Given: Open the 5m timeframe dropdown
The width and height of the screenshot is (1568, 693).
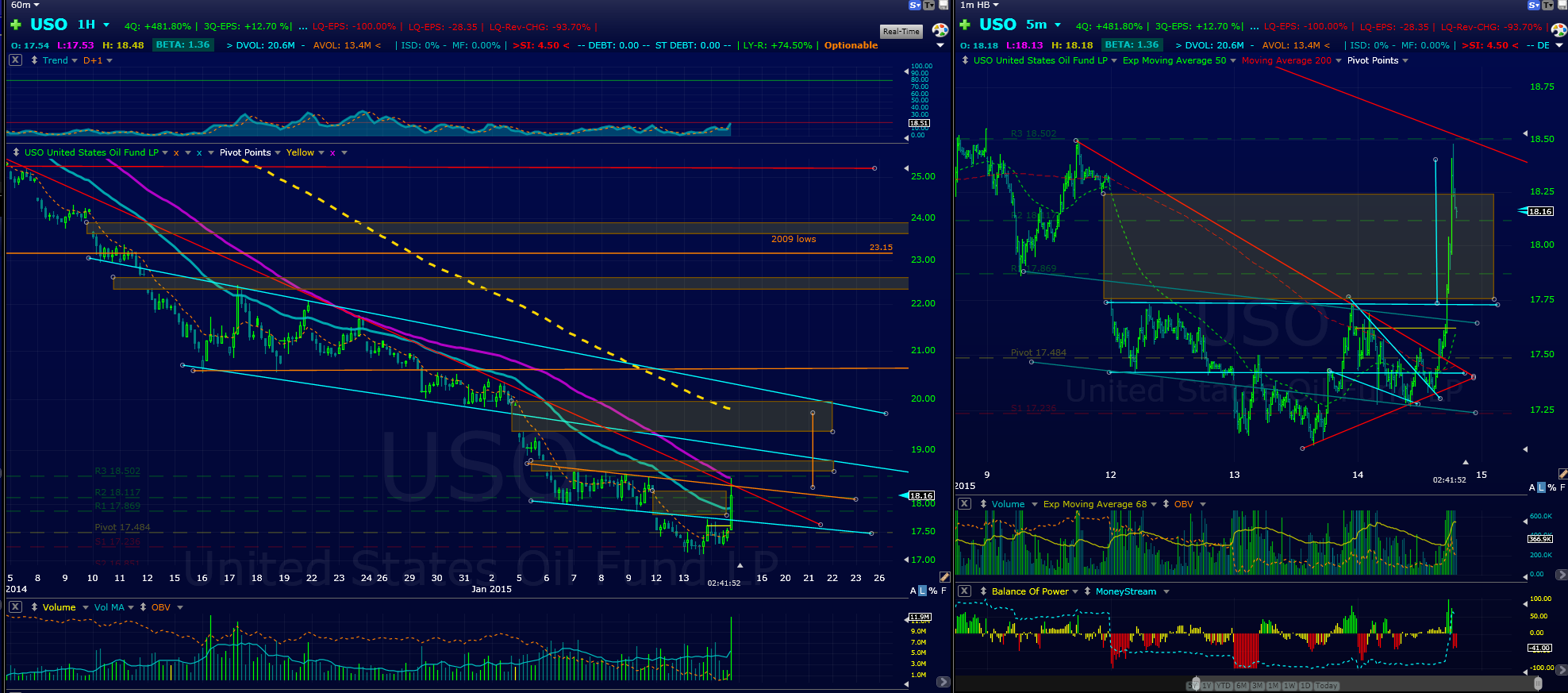Looking at the screenshot, I should 1057,25.
